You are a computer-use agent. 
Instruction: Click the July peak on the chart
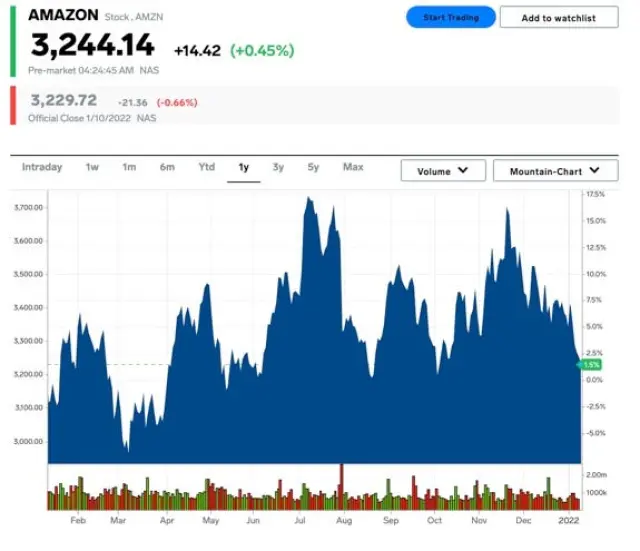pos(309,200)
